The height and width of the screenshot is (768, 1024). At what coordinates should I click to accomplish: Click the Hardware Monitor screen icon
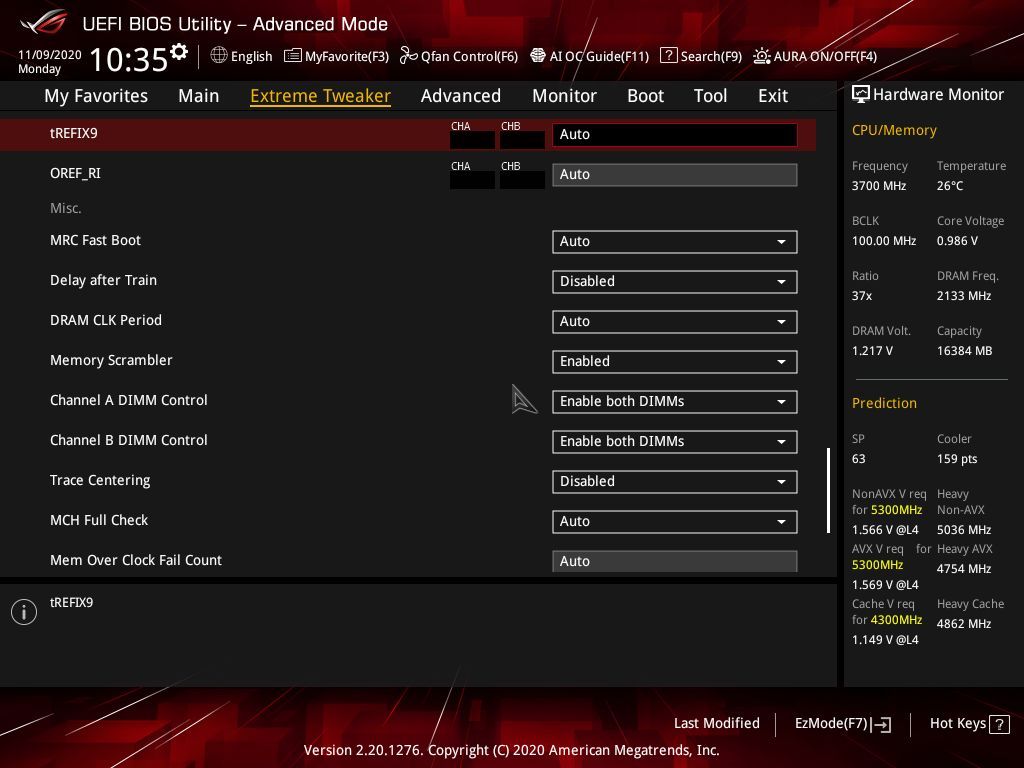pos(861,95)
